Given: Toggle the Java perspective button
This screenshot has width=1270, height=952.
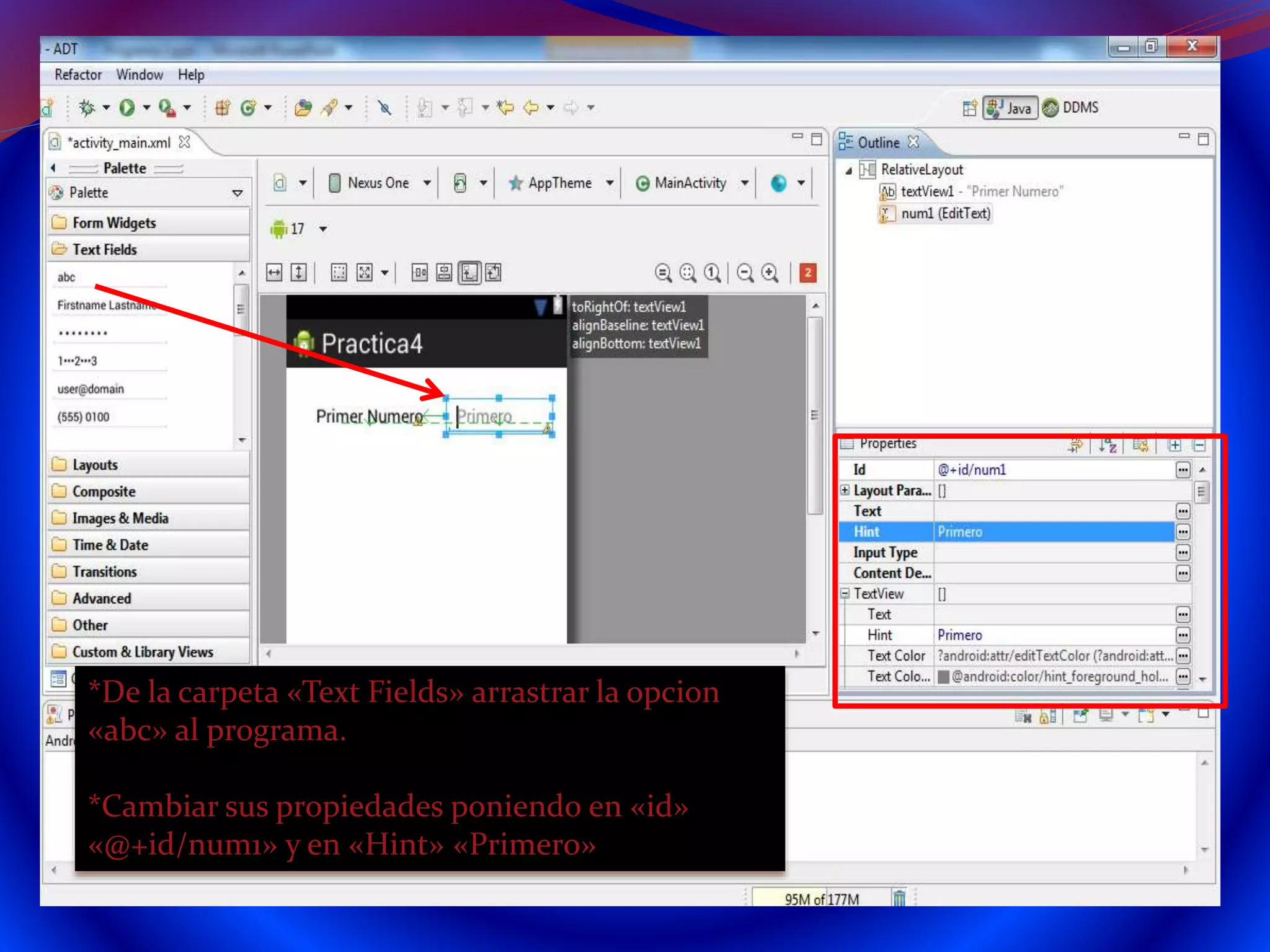Looking at the screenshot, I should tap(1010, 108).
